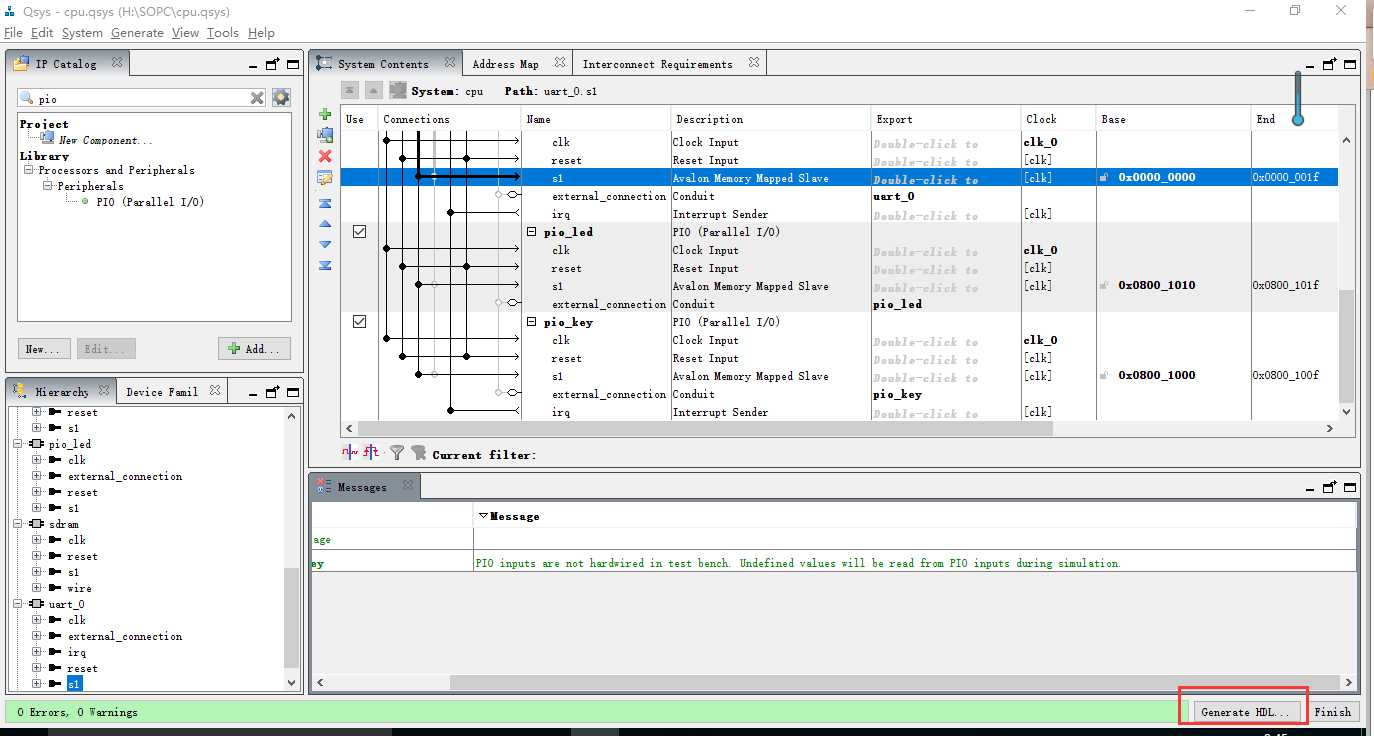The image size is (1374, 736).
Task: Click the show clock domains icon above Messages
Action: point(350,452)
